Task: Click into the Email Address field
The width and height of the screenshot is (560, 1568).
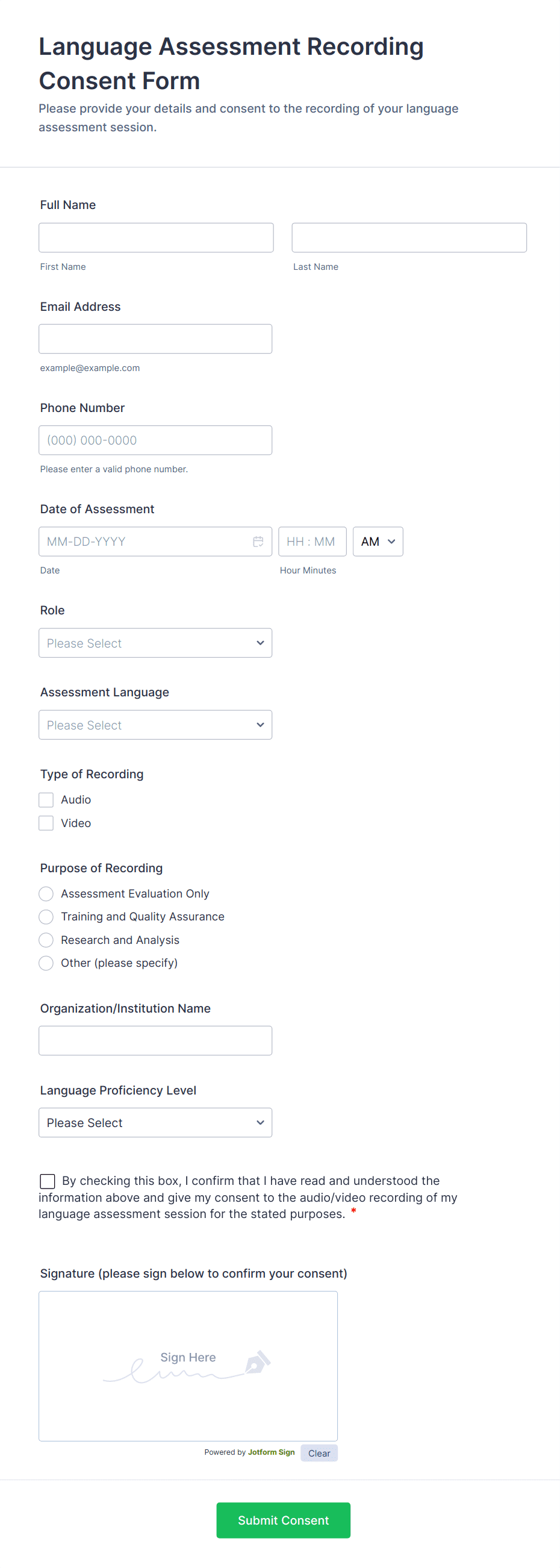Action: pos(155,339)
